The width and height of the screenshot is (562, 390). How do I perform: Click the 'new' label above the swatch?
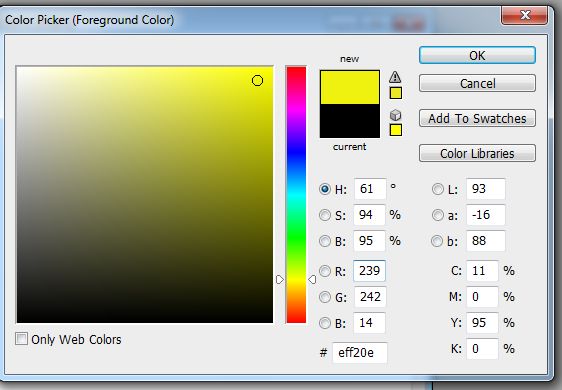349,59
